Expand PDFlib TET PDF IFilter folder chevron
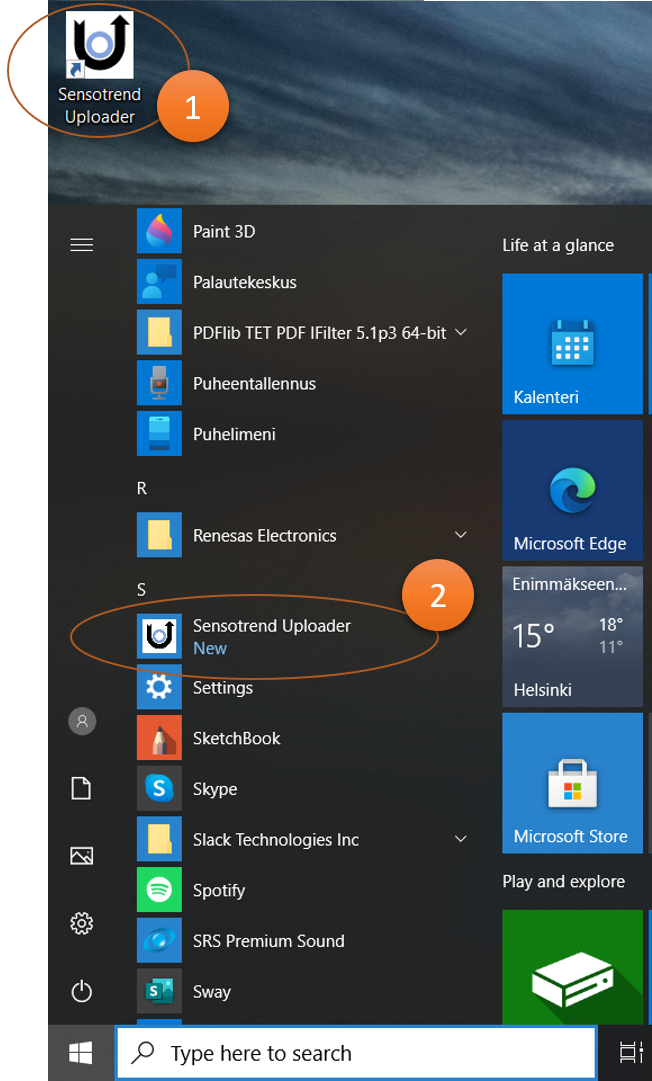 click(x=461, y=332)
